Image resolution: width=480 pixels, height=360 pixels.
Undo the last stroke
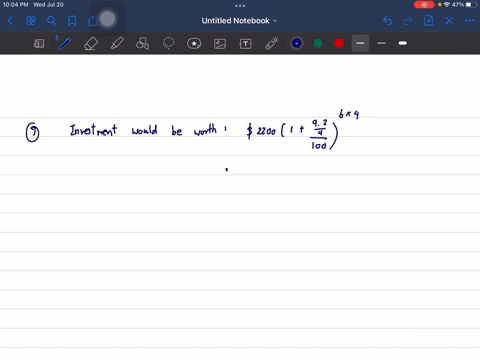coord(387,21)
